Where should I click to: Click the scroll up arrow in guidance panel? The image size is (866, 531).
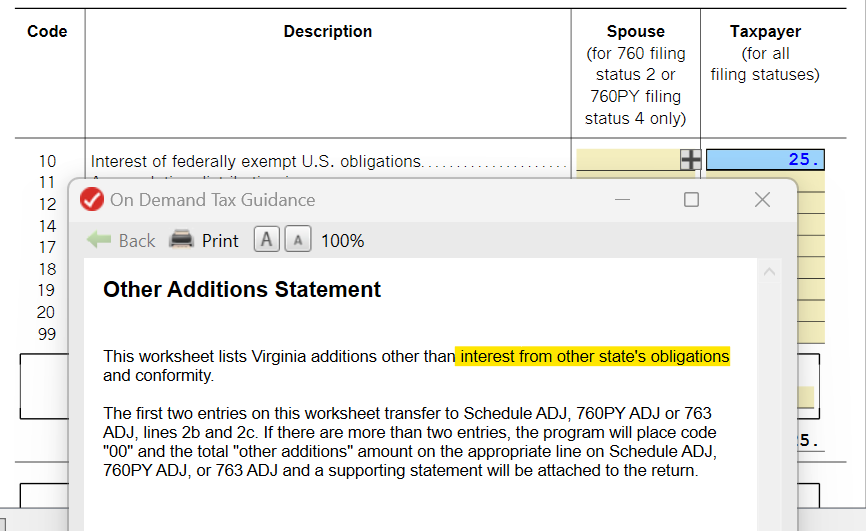click(769, 271)
